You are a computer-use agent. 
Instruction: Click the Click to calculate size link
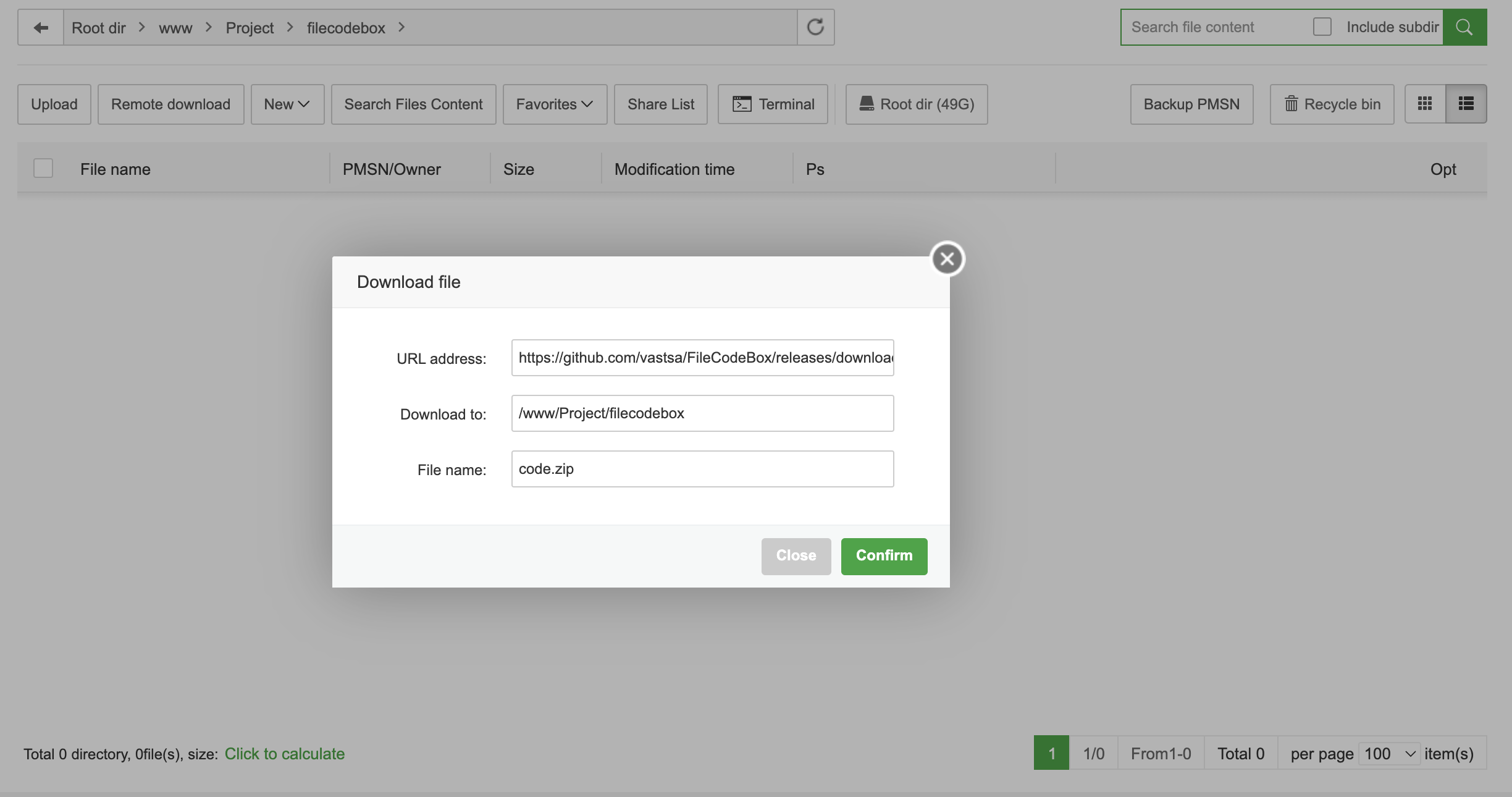[x=285, y=753]
